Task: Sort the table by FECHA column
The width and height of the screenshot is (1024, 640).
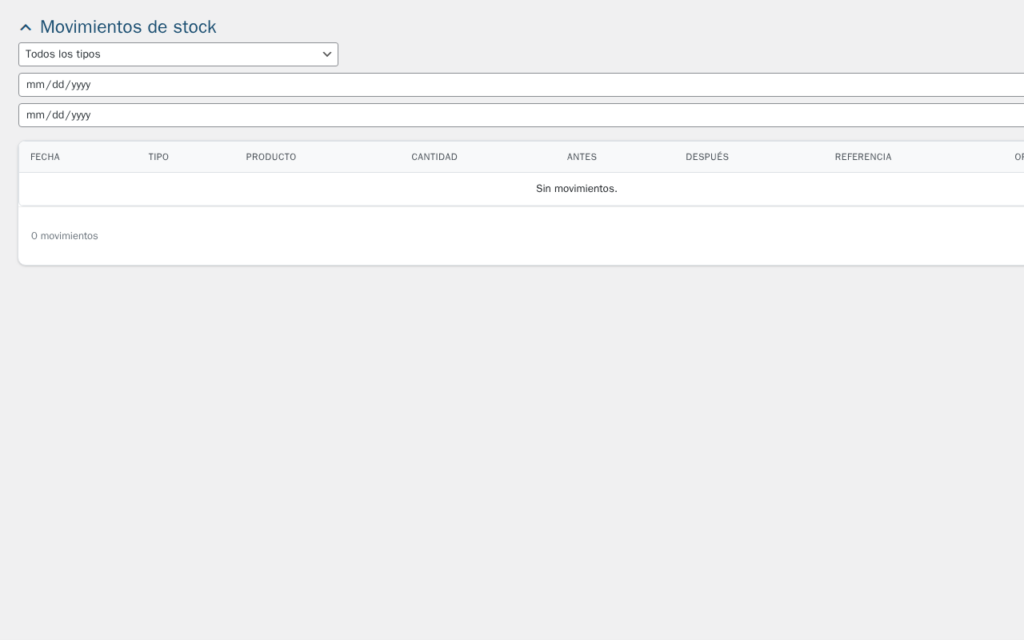Action: click(45, 157)
